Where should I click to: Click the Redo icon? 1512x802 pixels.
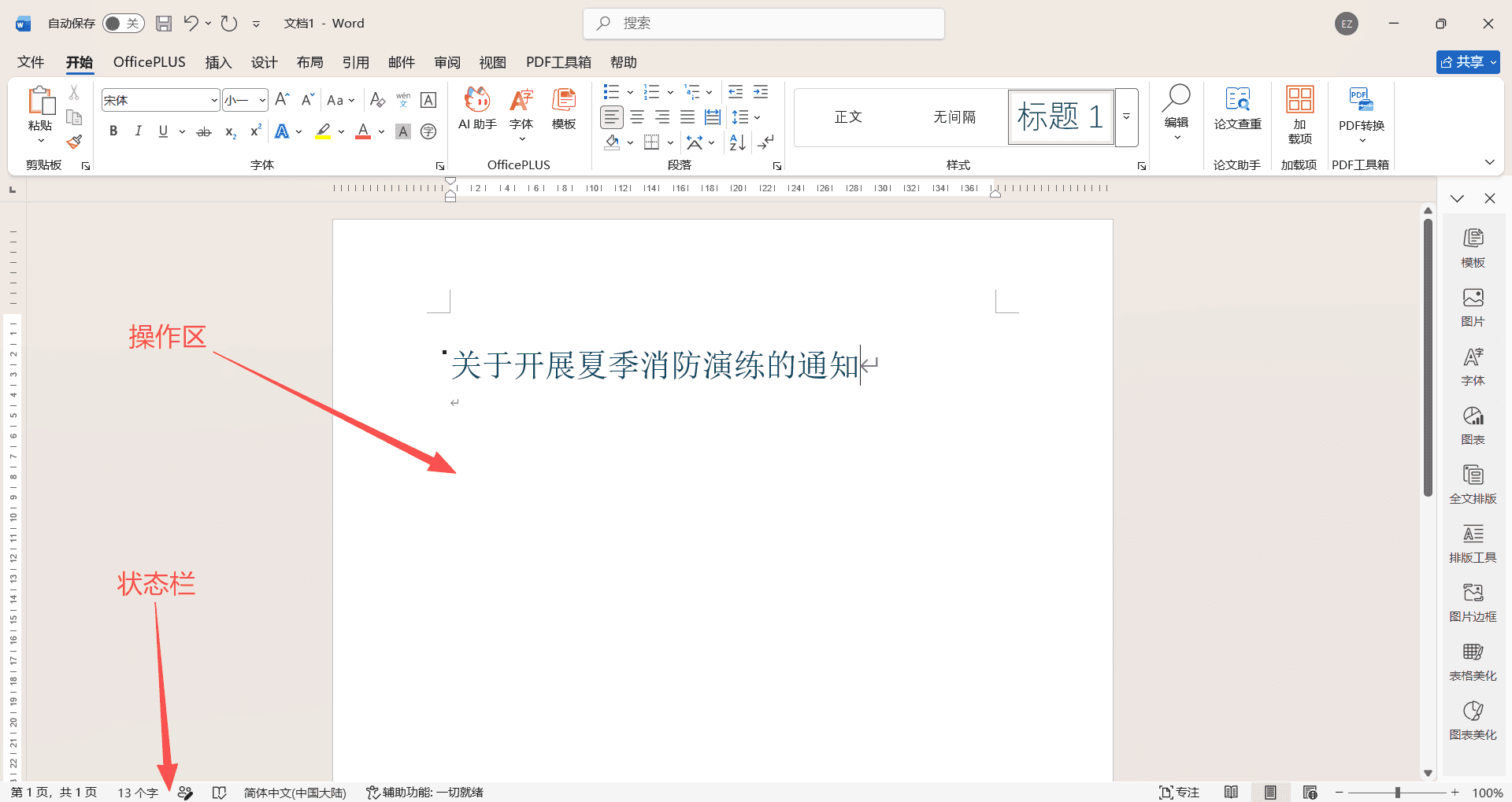point(229,24)
